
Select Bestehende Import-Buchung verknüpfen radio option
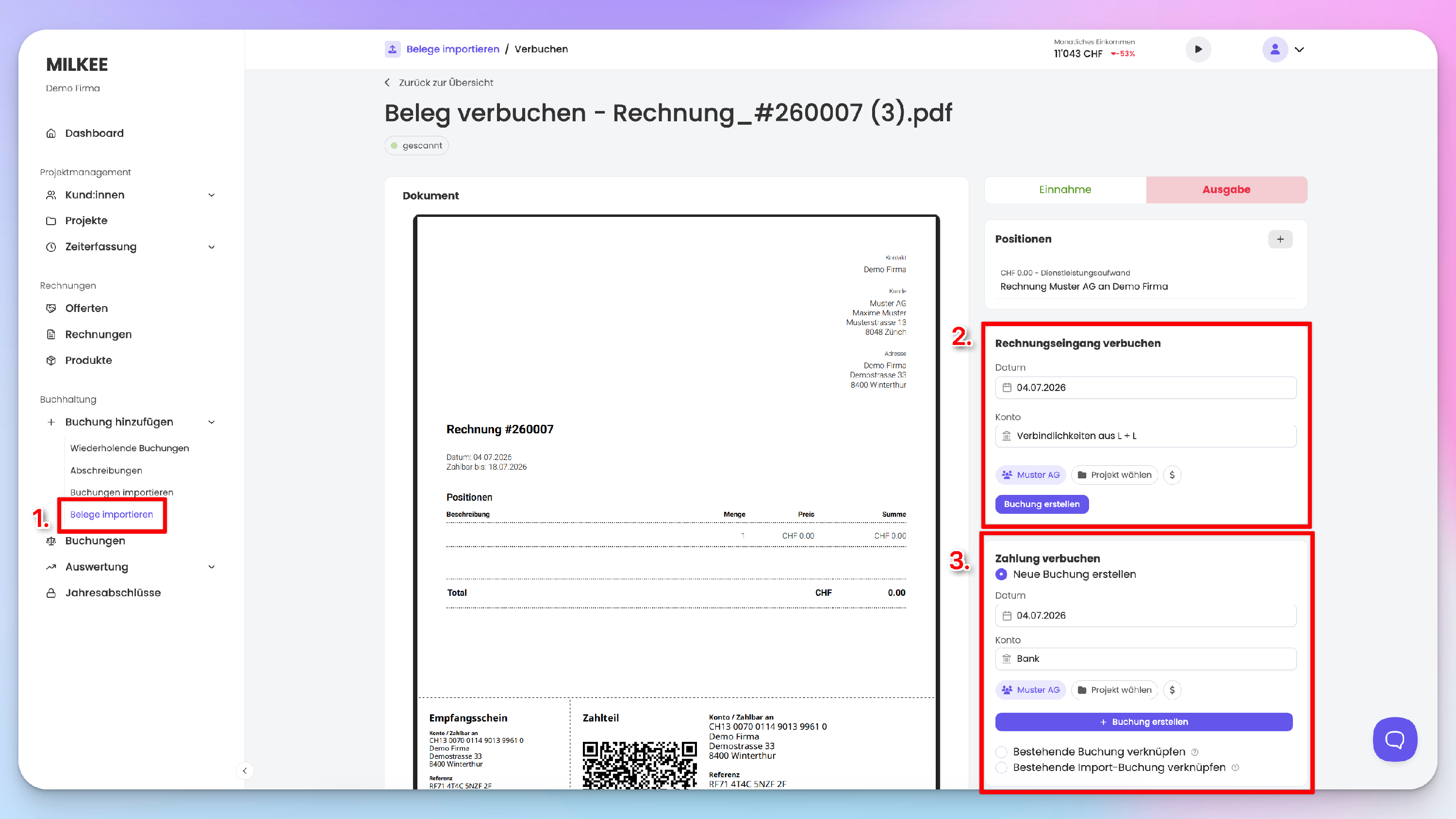pyautogui.click(x=1001, y=768)
